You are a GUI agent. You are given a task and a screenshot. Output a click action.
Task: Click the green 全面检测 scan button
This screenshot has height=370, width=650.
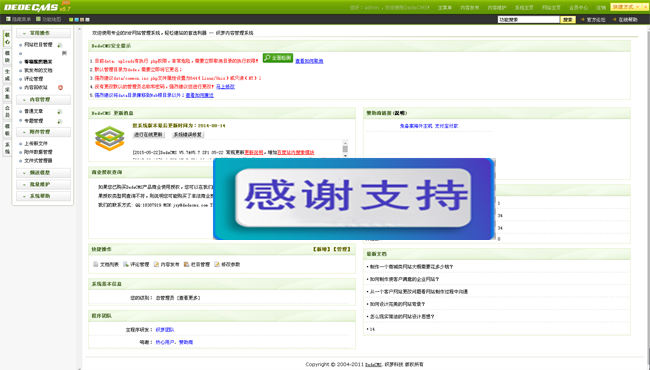[x=278, y=58]
